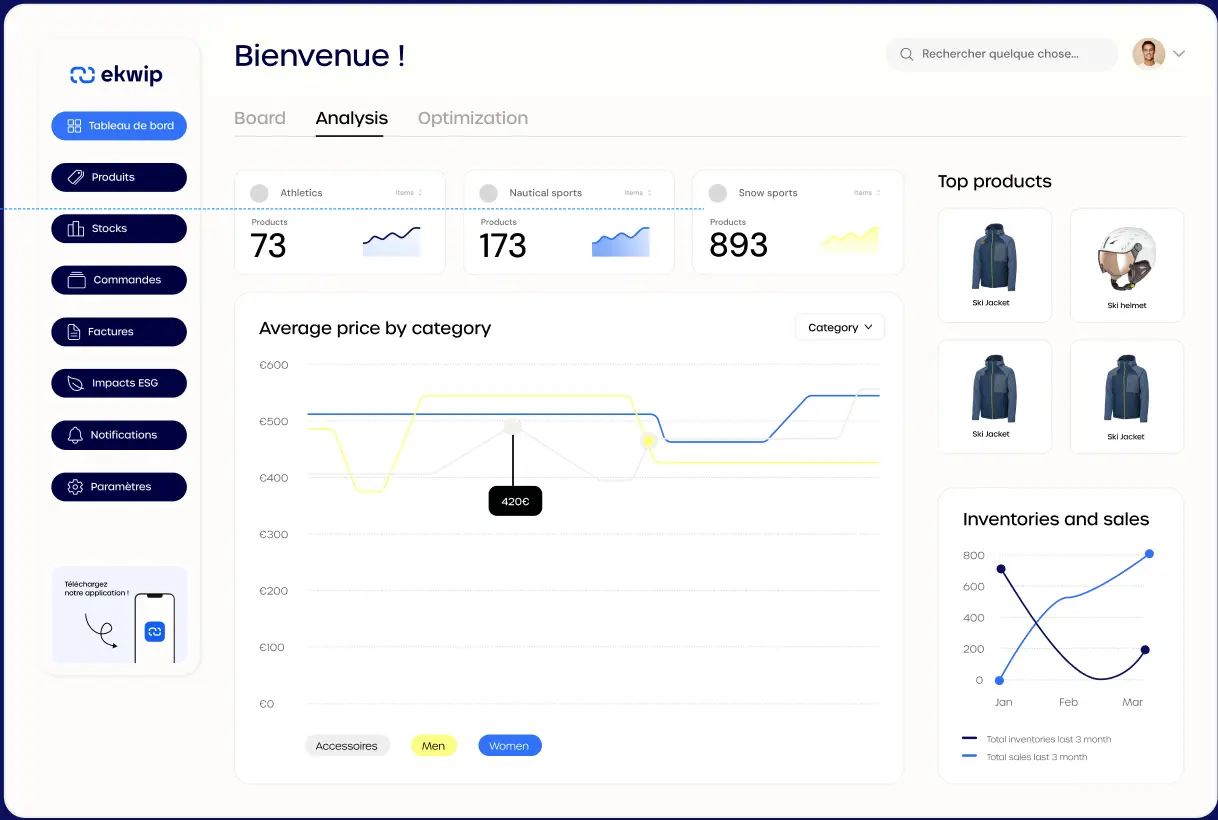Open Produits via its tag icon
Screen dimensions: 1218x820
[x=75, y=177]
